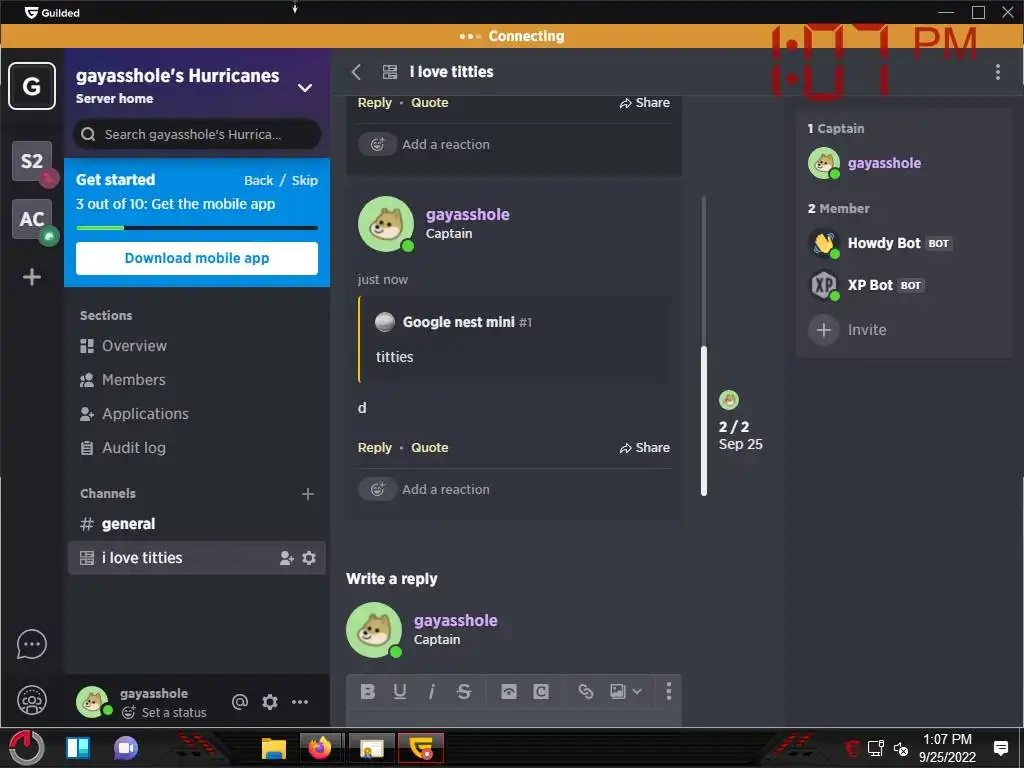Viewport: 1024px width, 768px height.
Task: Click the muted volume tray icon
Action: tap(901, 749)
